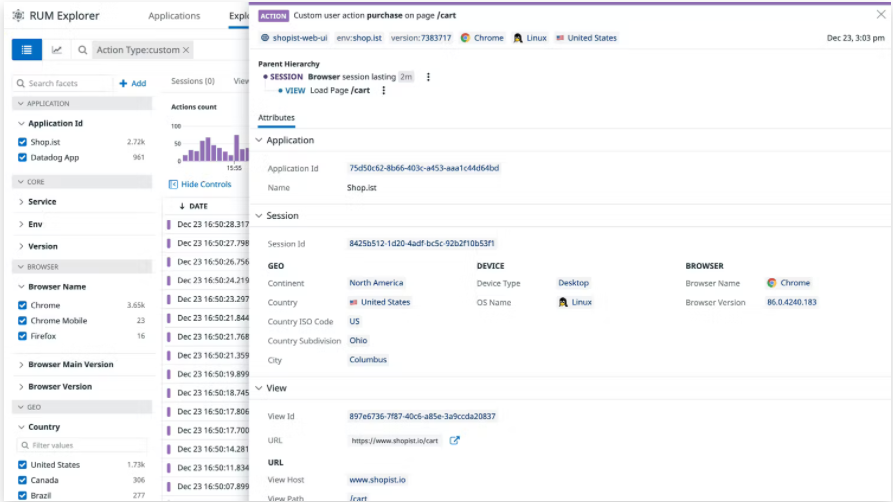Collapse the View attributes section
This screenshot has height=502, width=893.
[x=259, y=388]
